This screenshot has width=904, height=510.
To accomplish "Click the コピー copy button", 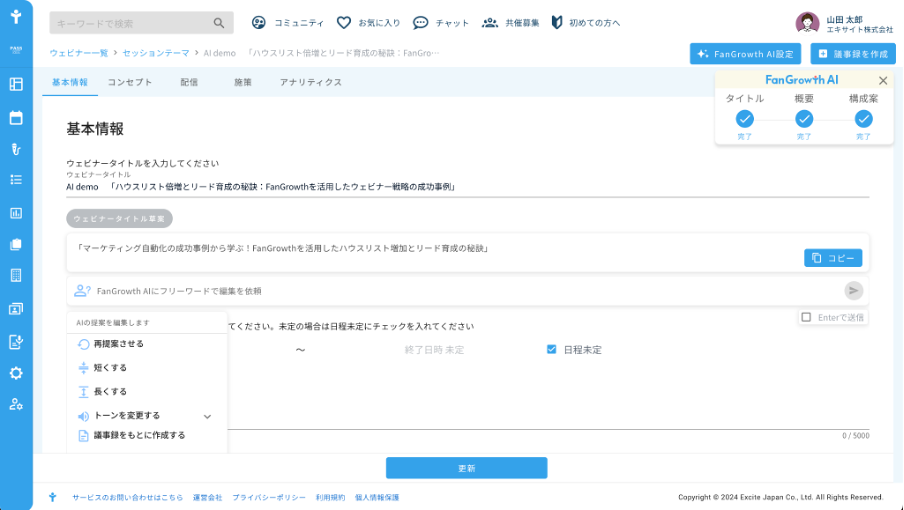I will [833, 258].
